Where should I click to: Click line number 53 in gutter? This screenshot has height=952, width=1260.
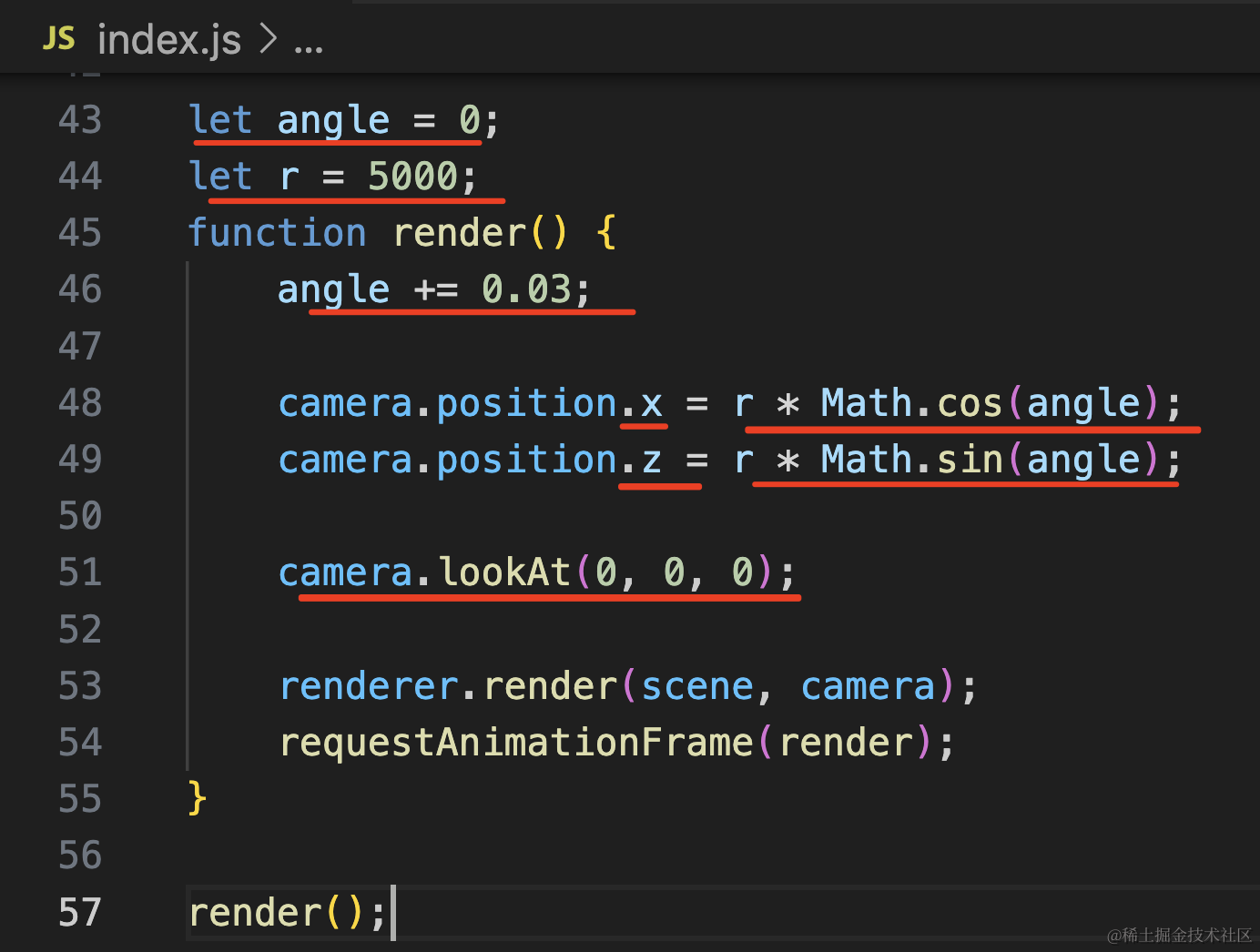(x=80, y=686)
